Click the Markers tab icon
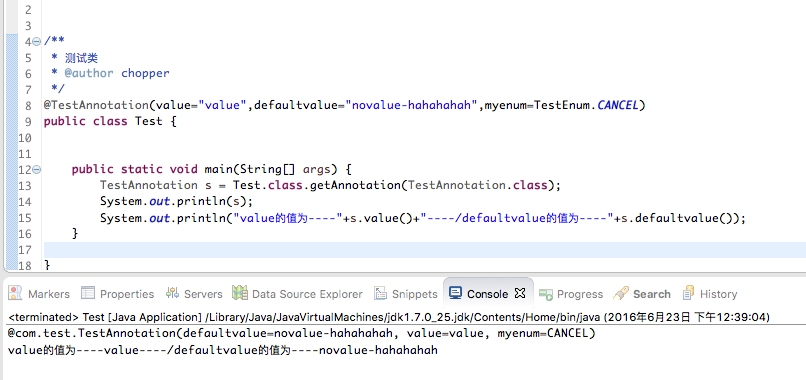Image resolution: width=806 pixels, height=380 pixels. (x=15, y=294)
